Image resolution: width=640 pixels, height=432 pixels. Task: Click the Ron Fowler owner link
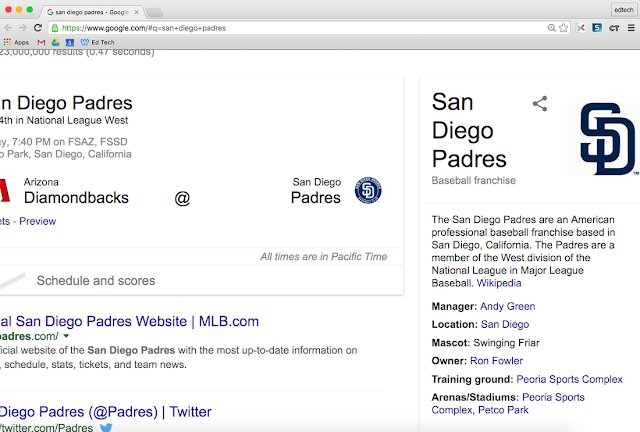(496, 361)
